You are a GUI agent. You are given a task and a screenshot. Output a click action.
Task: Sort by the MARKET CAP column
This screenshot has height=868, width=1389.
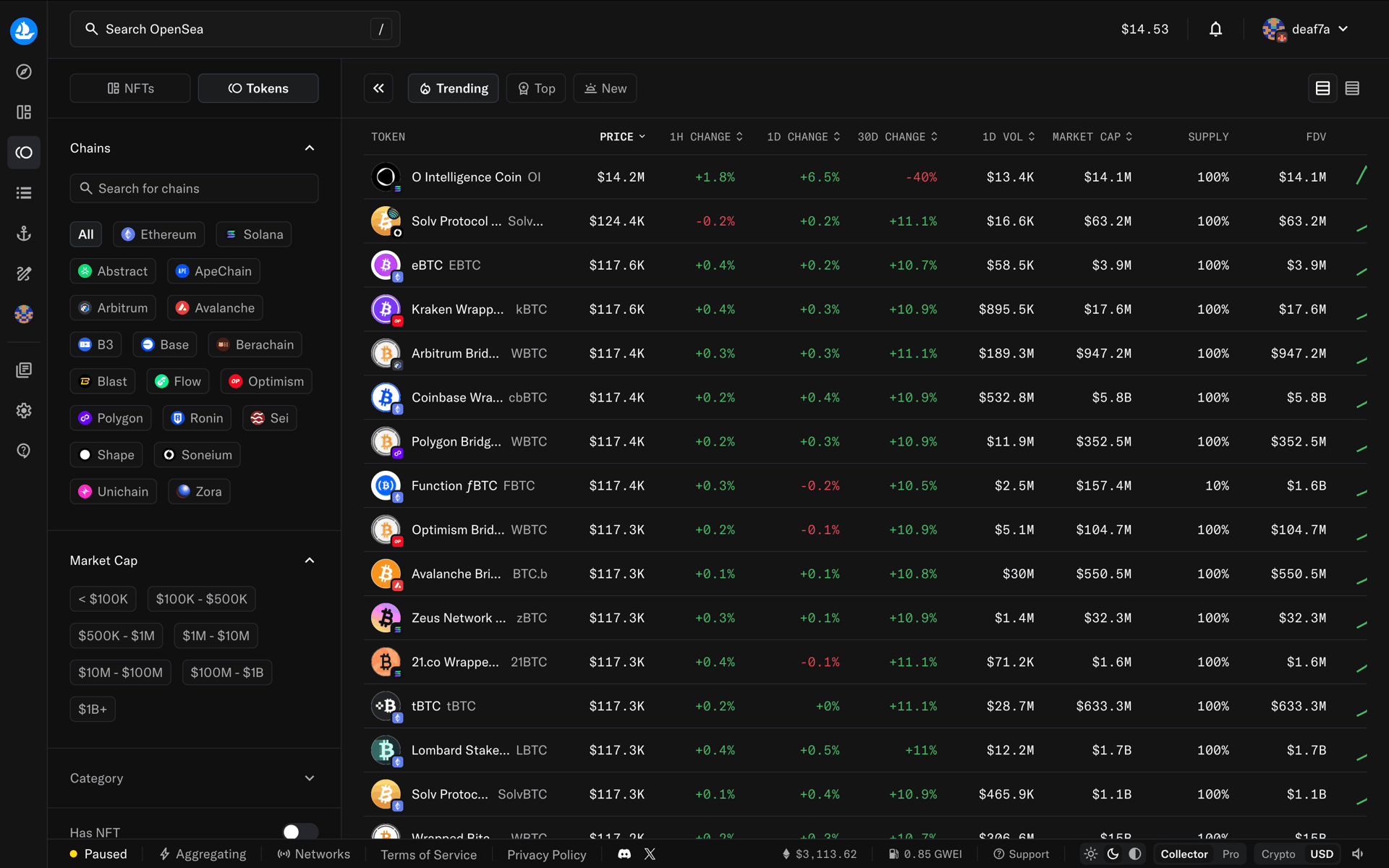(1092, 137)
